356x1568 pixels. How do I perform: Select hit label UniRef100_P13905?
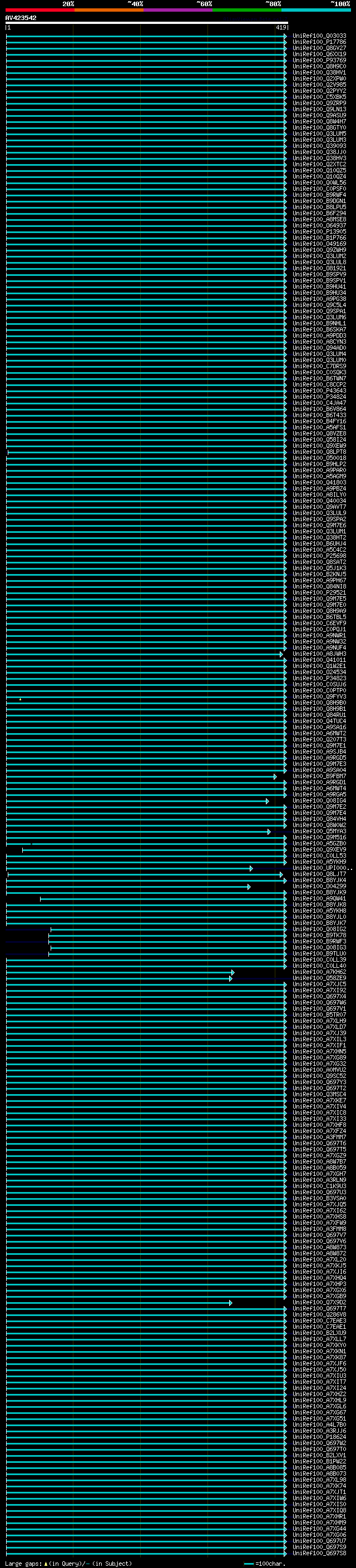tap(319, 231)
